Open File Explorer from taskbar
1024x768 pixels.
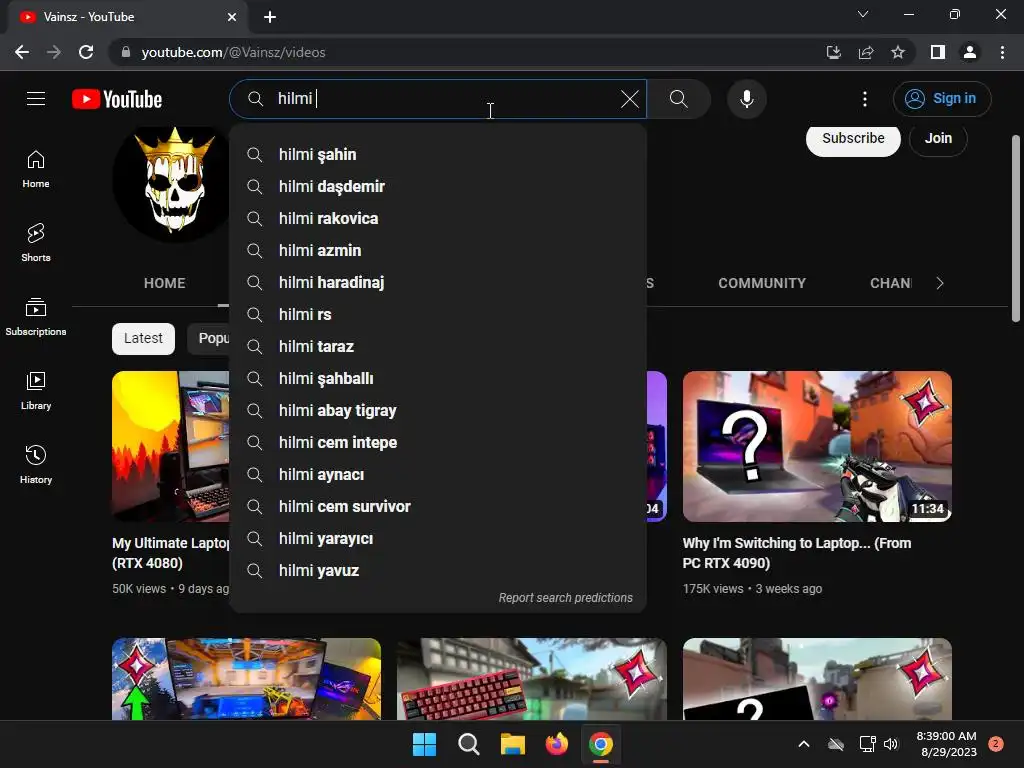pos(513,744)
